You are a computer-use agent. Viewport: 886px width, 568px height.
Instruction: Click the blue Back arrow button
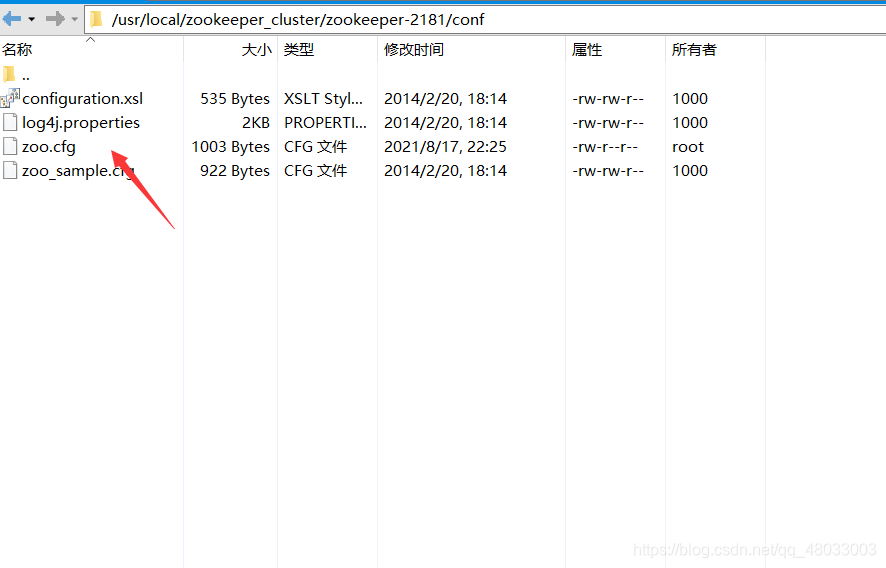tap(12, 19)
